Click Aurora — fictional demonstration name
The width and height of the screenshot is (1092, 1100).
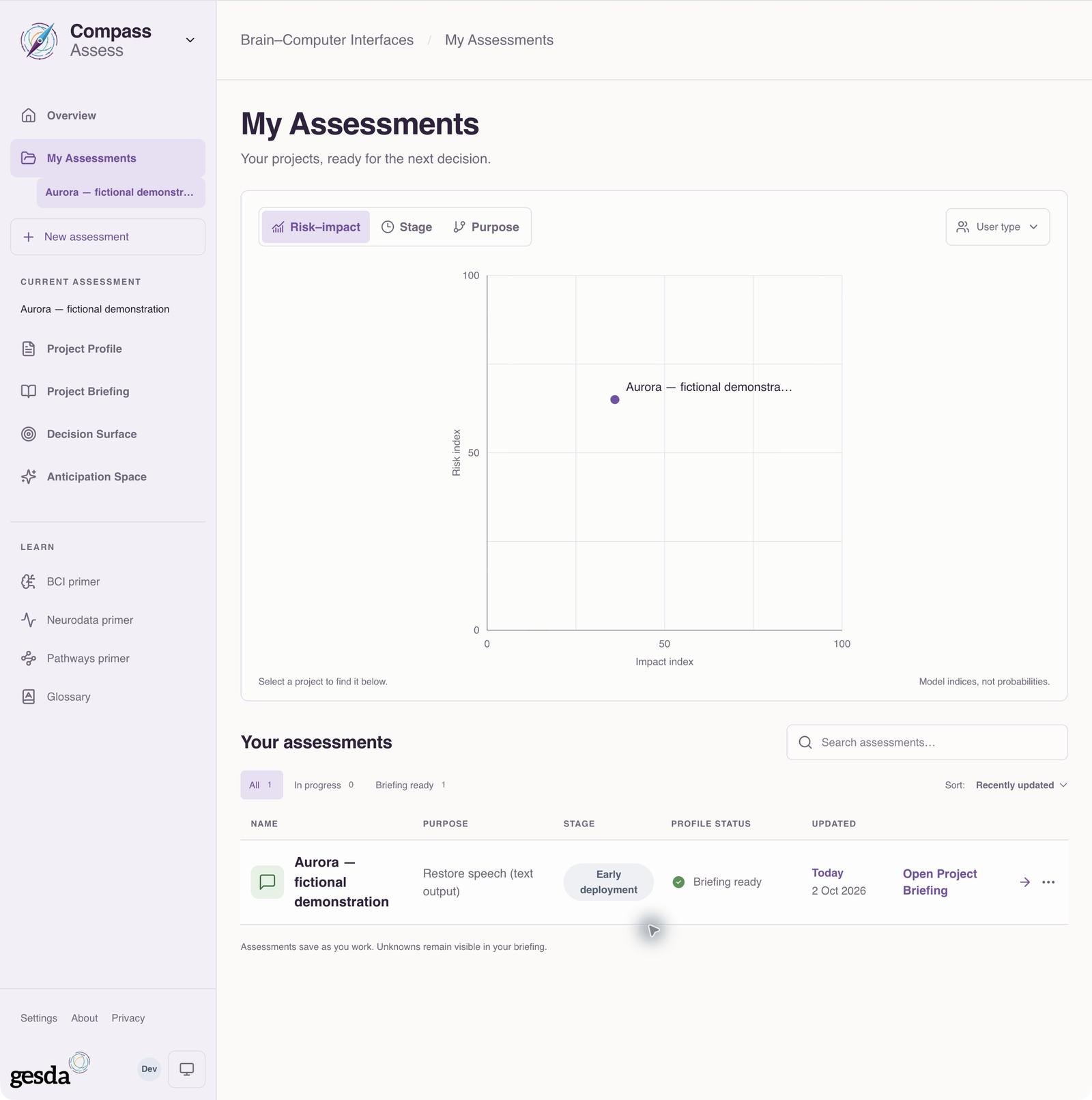pos(342,882)
